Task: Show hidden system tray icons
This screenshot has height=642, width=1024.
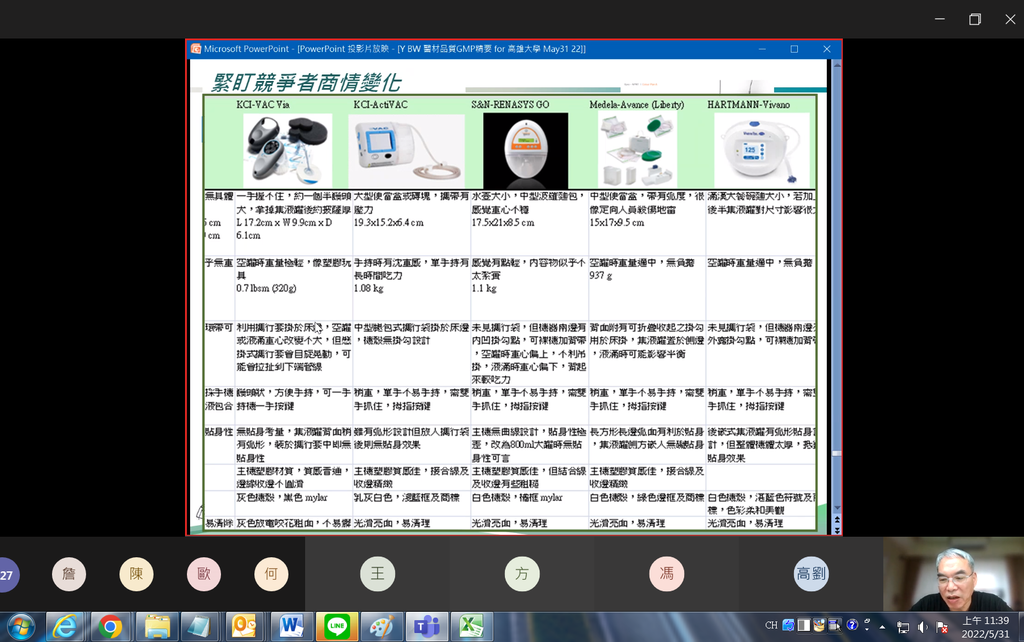Action: point(882,627)
